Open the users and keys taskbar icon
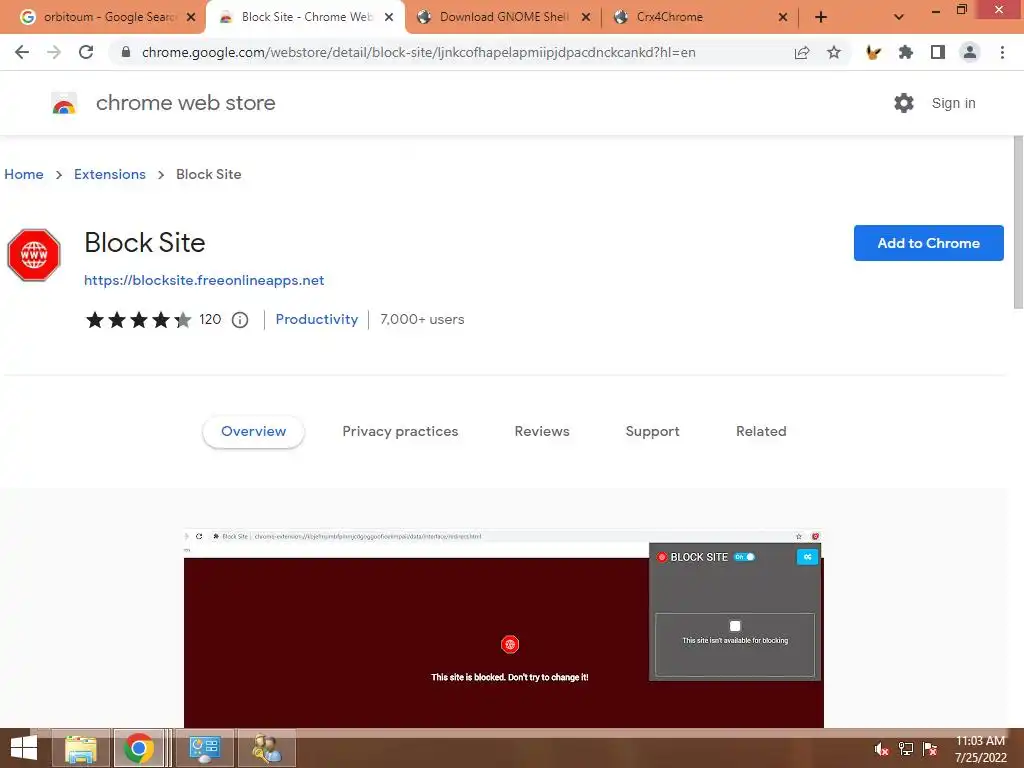 [x=266, y=748]
